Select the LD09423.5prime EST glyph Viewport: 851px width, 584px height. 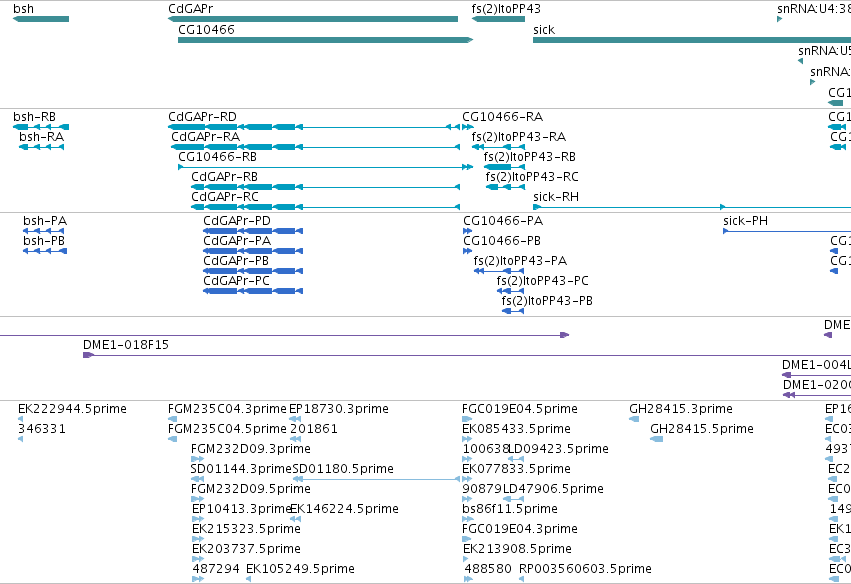[x=516, y=459]
